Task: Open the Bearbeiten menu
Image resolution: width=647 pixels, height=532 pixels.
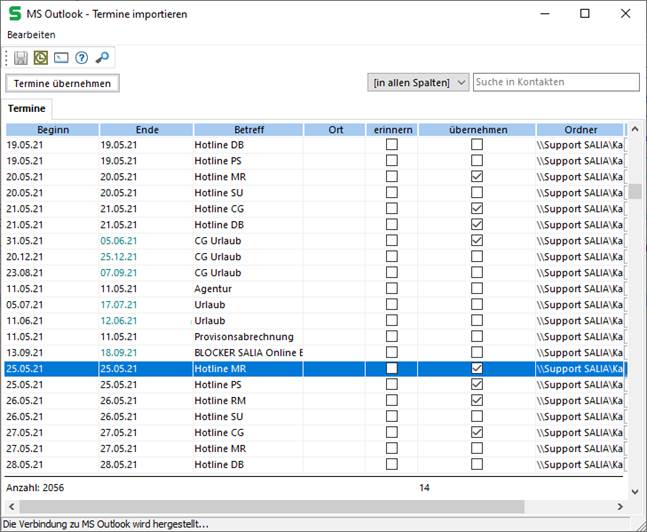Action: [x=32, y=35]
